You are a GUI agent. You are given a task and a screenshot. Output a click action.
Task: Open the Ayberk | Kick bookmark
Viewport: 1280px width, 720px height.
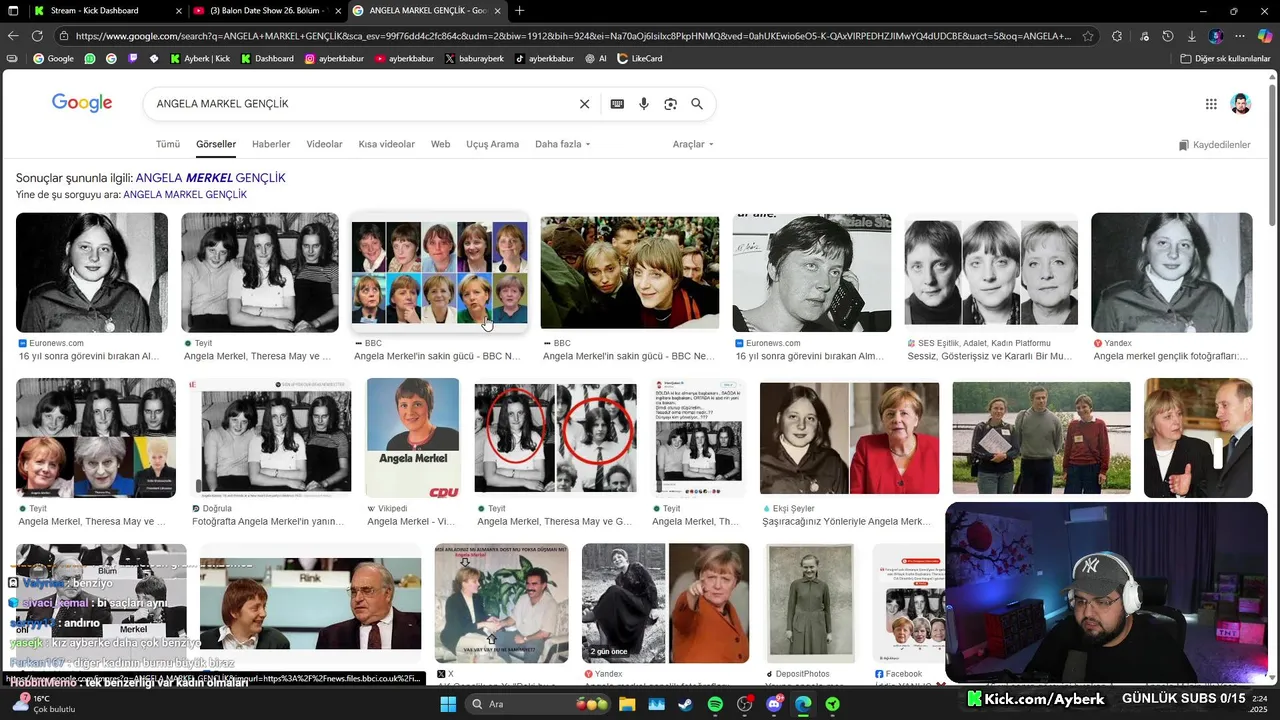click(x=200, y=59)
